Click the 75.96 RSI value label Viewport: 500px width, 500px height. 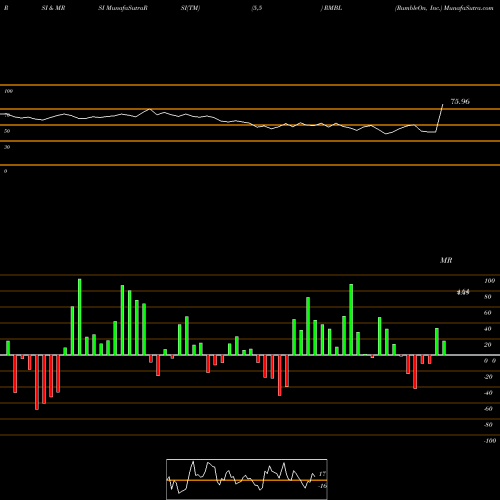coord(460,101)
